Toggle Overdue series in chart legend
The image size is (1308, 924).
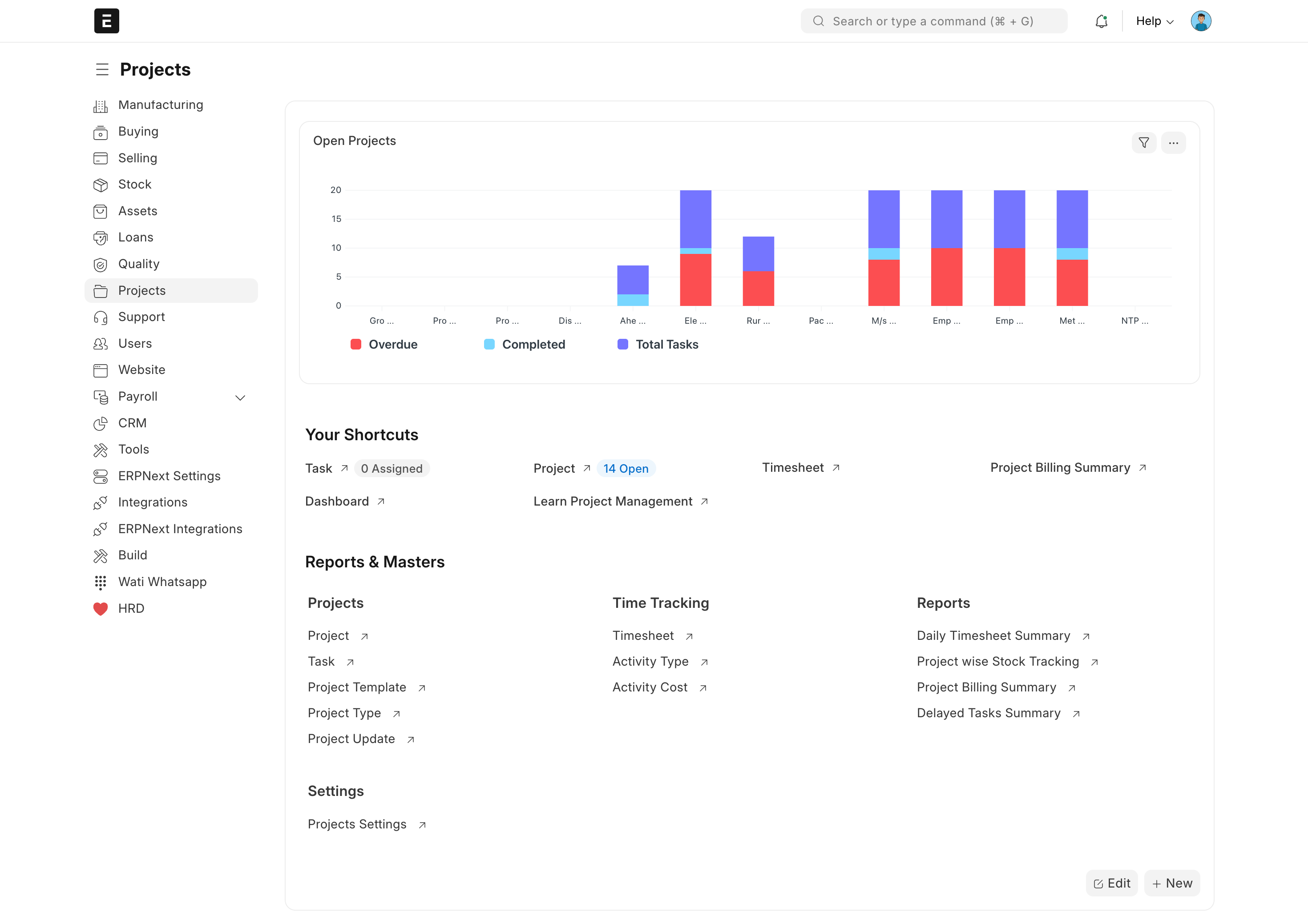point(384,345)
